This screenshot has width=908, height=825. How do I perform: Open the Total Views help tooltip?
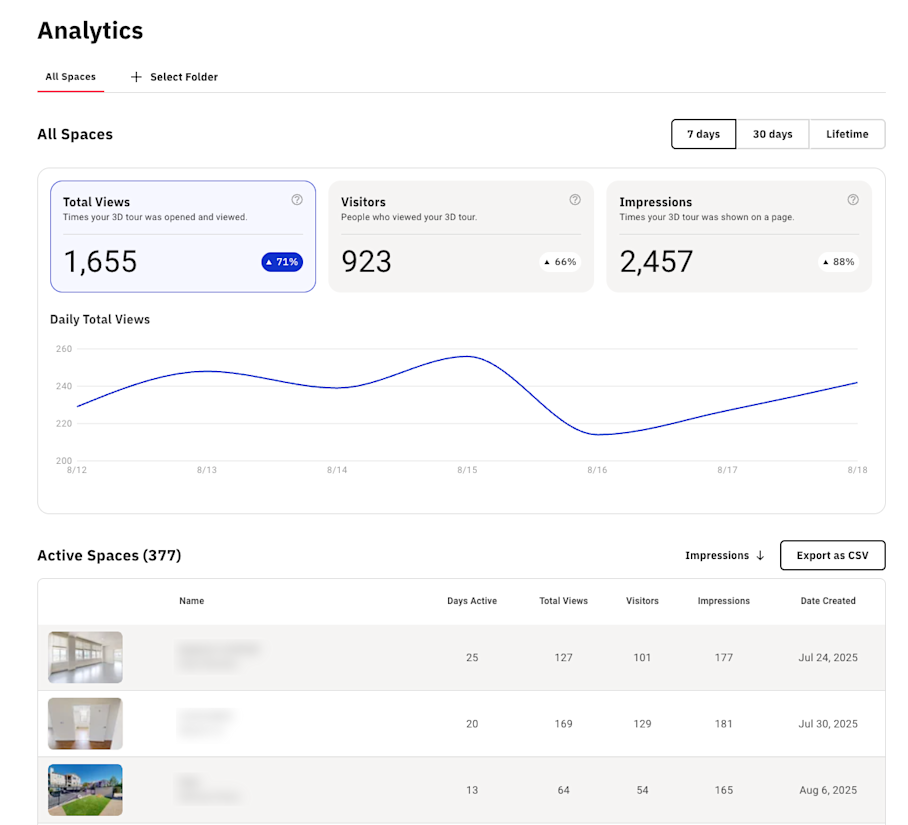(x=296, y=200)
